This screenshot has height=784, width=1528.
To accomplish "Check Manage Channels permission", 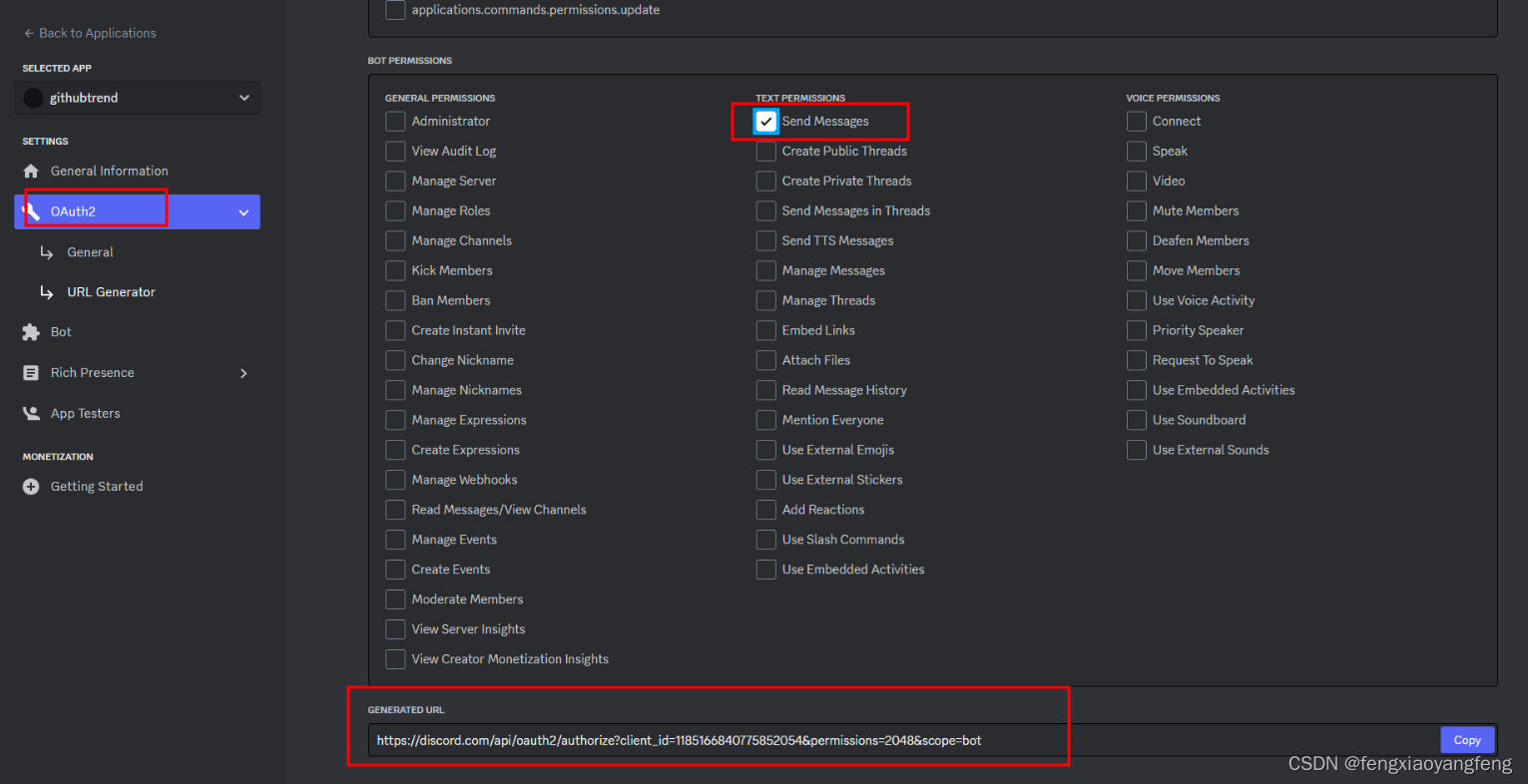I will [x=395, y=240].
